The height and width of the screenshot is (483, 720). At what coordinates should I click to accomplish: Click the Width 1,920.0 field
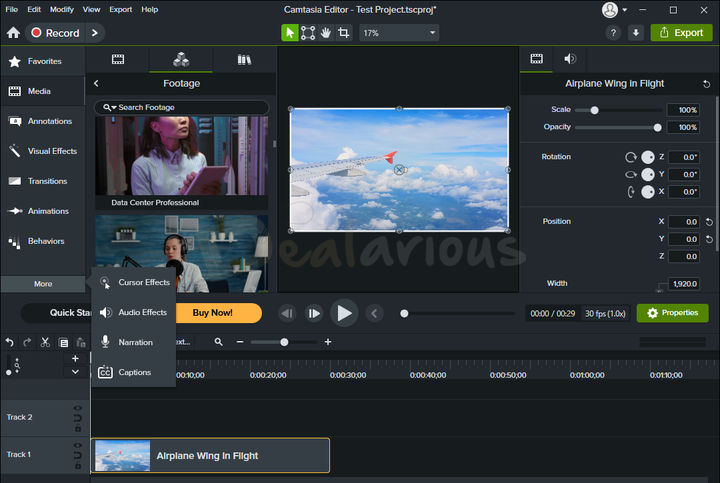684,284
